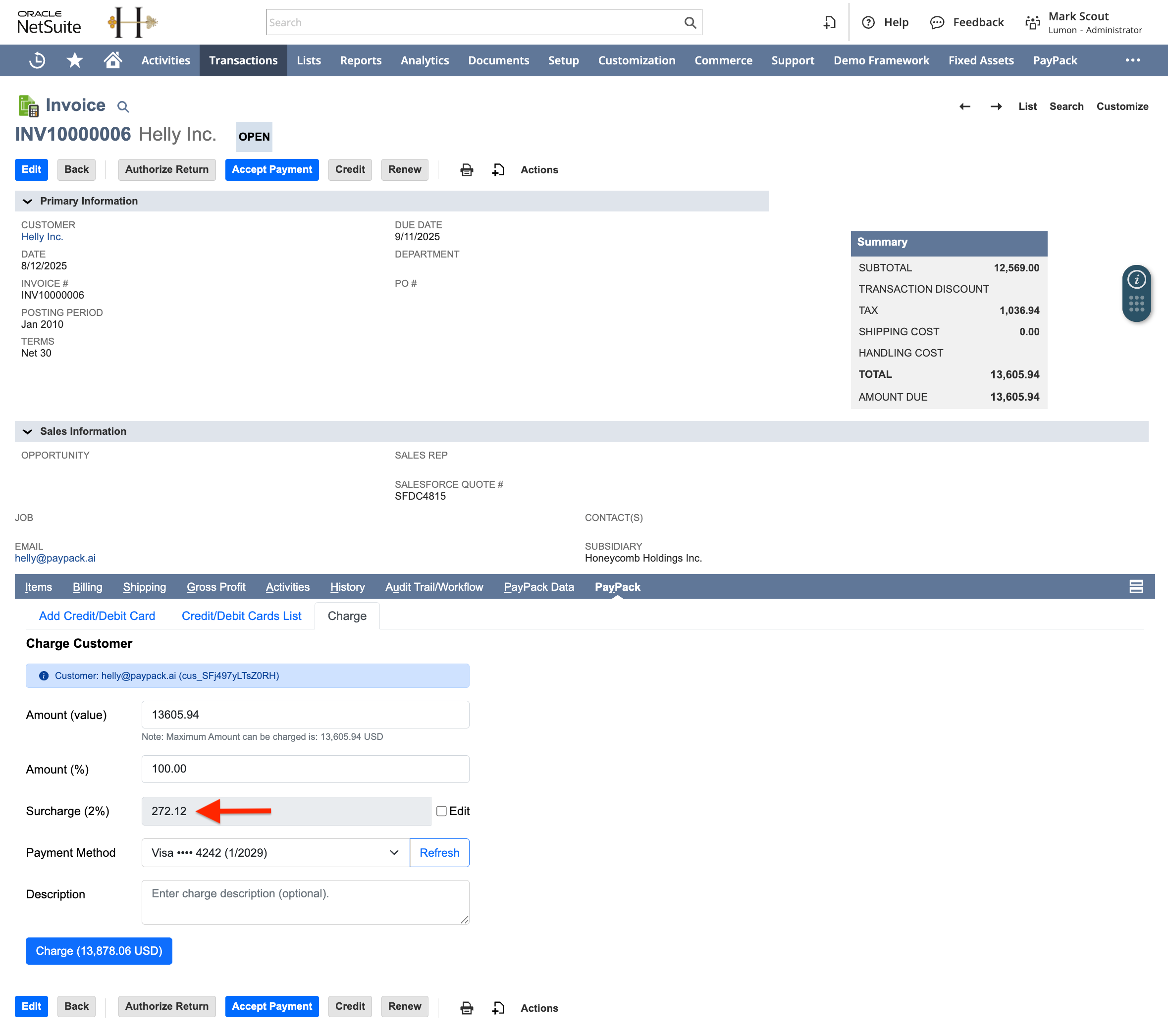Click the new-document icon beside the printer
Viewport: 1168px width, 1036px height.
(x=498, y=170)
